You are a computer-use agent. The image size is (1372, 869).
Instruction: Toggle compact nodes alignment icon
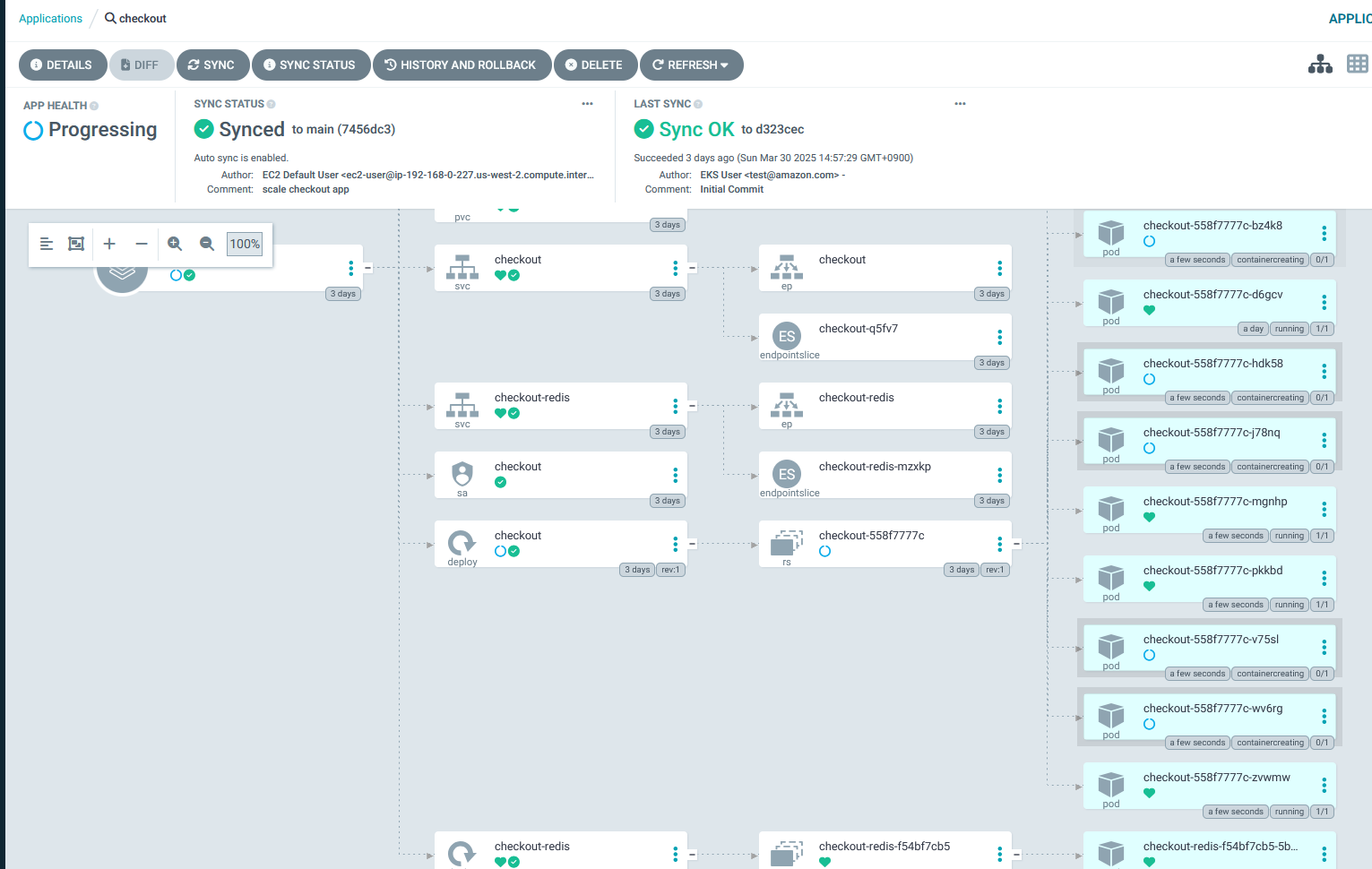(47, 244)
